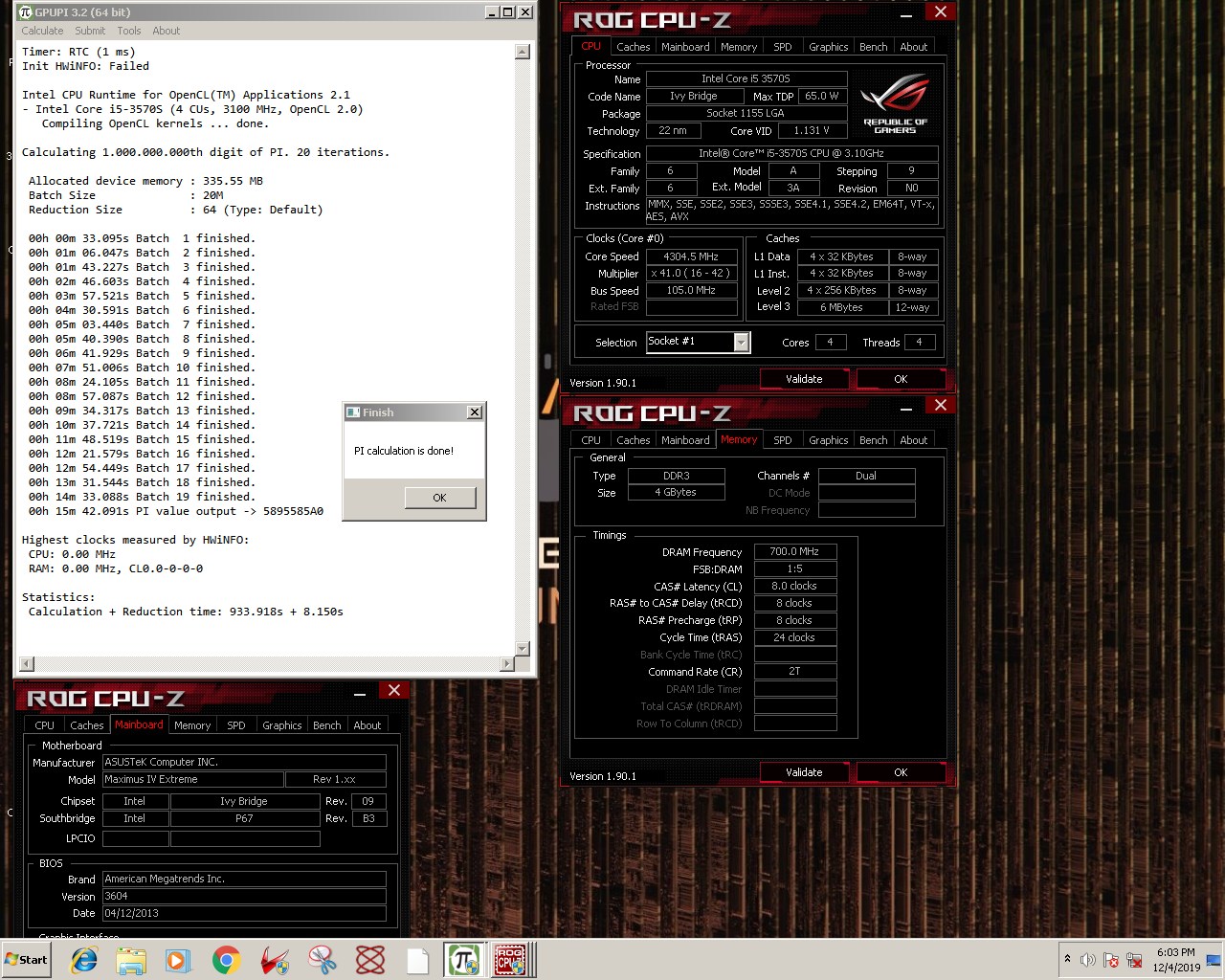Select Bench tab in Memory CPU-Z window
1225x980 pixels.
pos(873,440)
